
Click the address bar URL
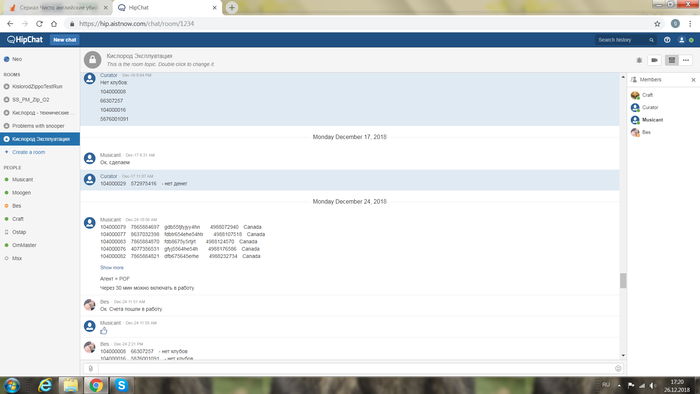point(137,24)
